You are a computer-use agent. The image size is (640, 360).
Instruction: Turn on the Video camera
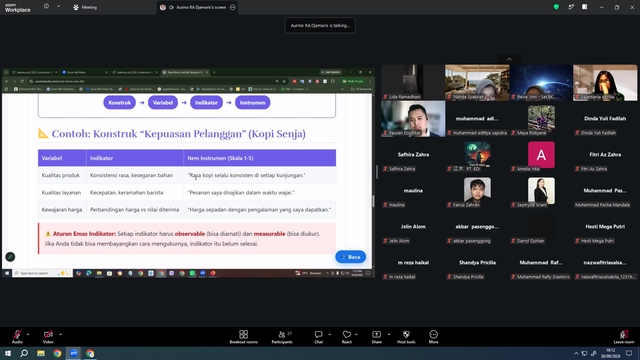[x=48, y=337]
